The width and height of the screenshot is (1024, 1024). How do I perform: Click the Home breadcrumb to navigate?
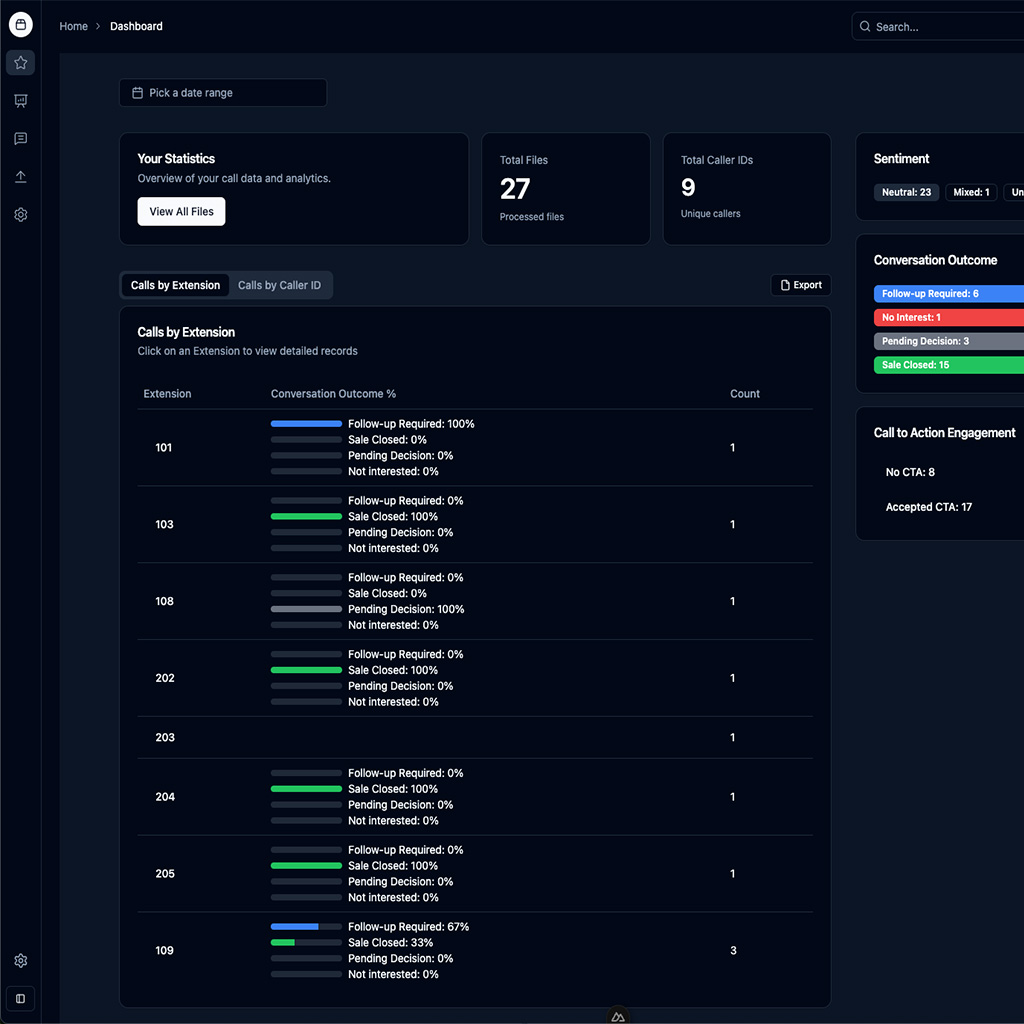tap(73, 26)
